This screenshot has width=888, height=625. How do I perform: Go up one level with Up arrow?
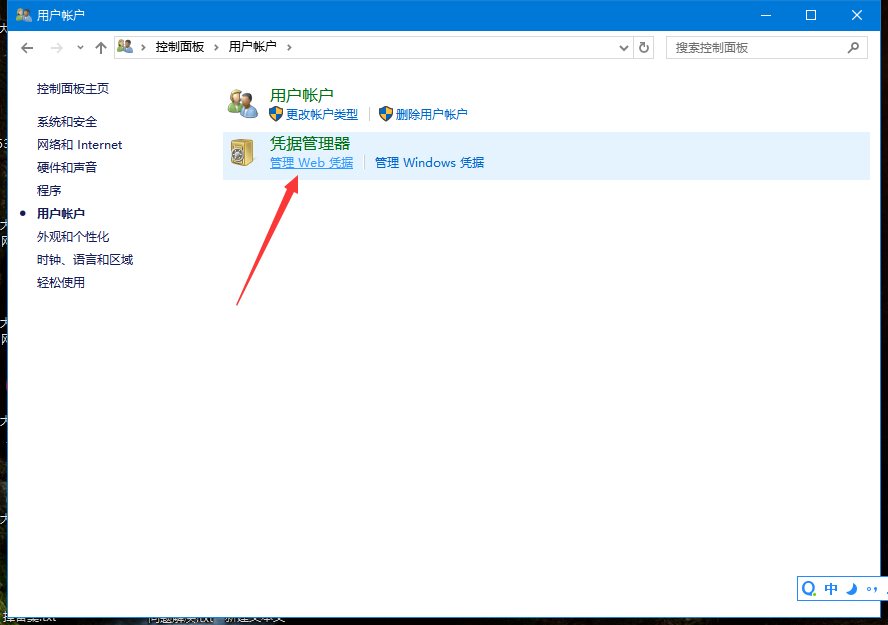pos(101,48)
